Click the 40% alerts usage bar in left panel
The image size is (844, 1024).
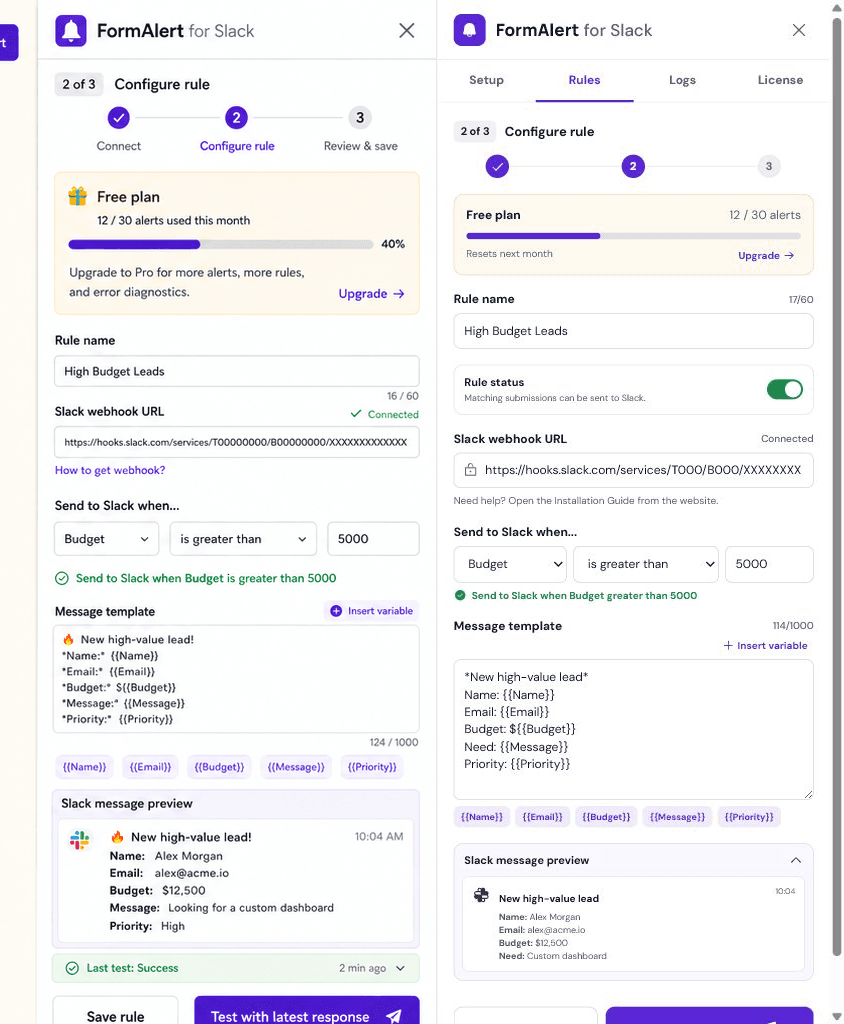pos(221,244)
